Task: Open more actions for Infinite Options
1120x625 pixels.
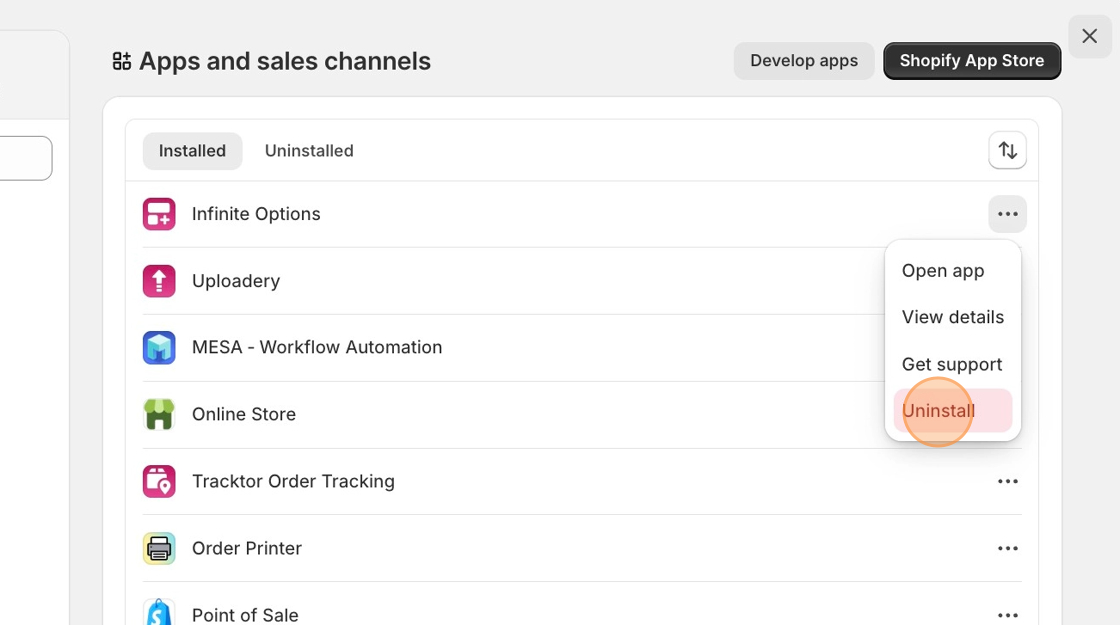Action: [1007, 214]
